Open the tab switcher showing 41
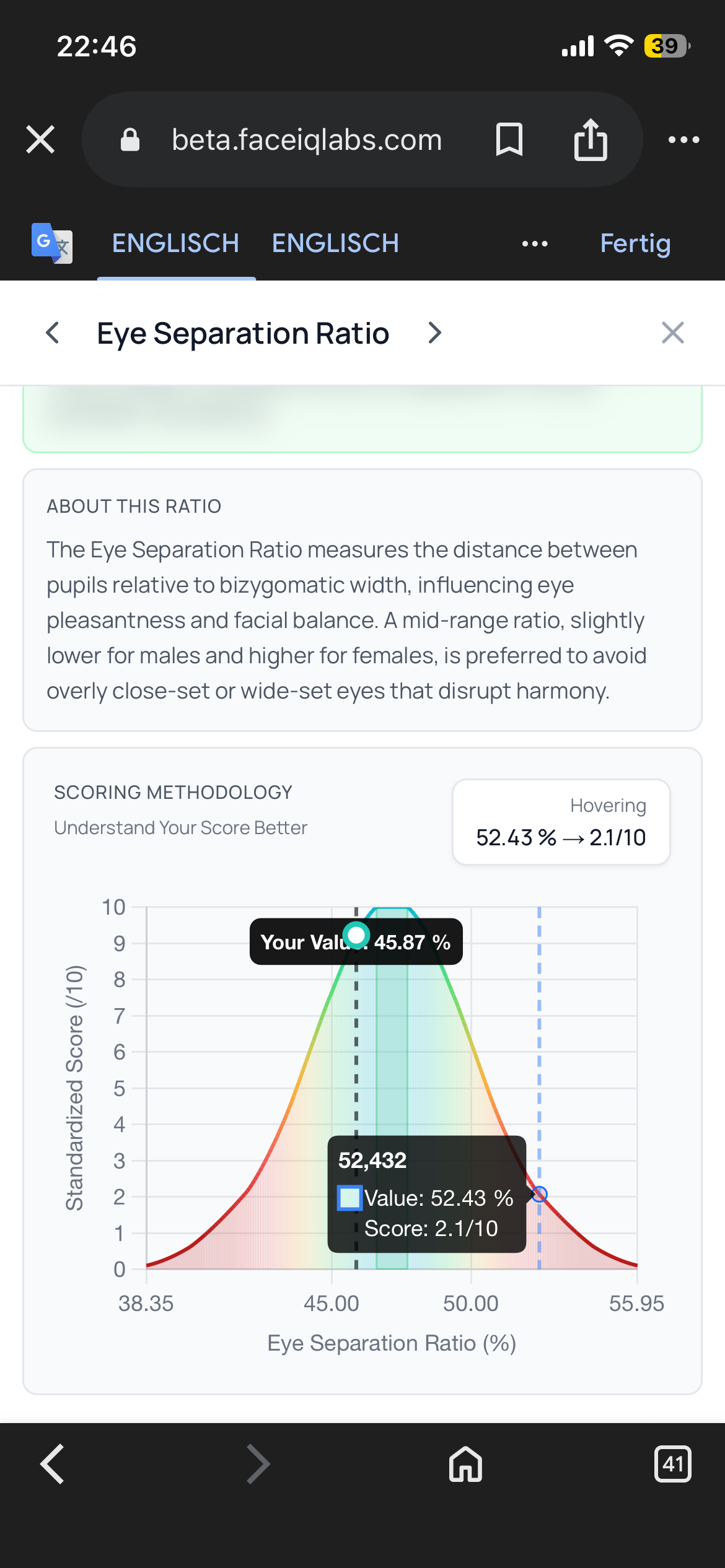 672,1464
